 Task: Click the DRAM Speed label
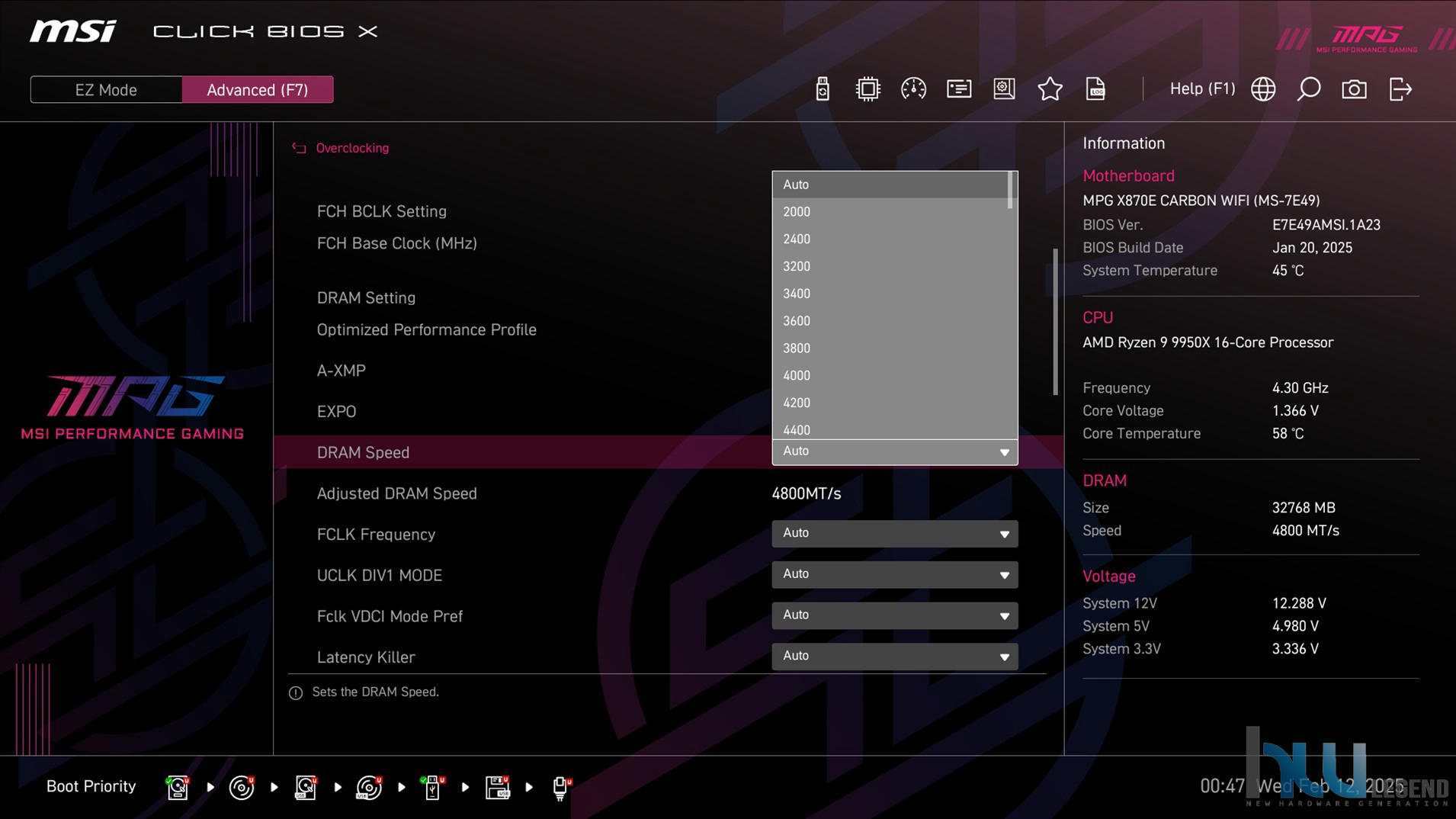364,453
